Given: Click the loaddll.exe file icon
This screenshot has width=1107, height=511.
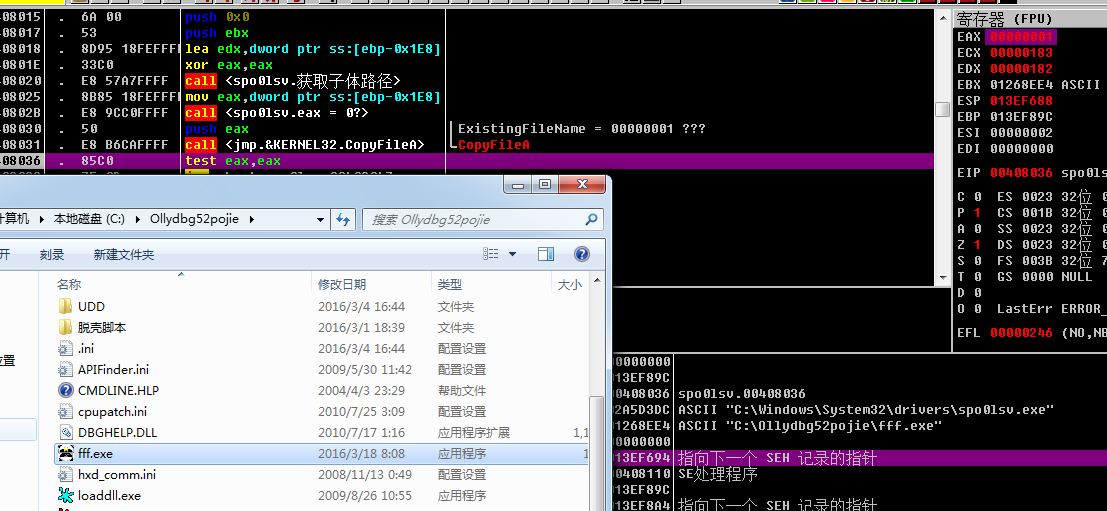Looking at the screenshot, I should [x=66, y=495].
